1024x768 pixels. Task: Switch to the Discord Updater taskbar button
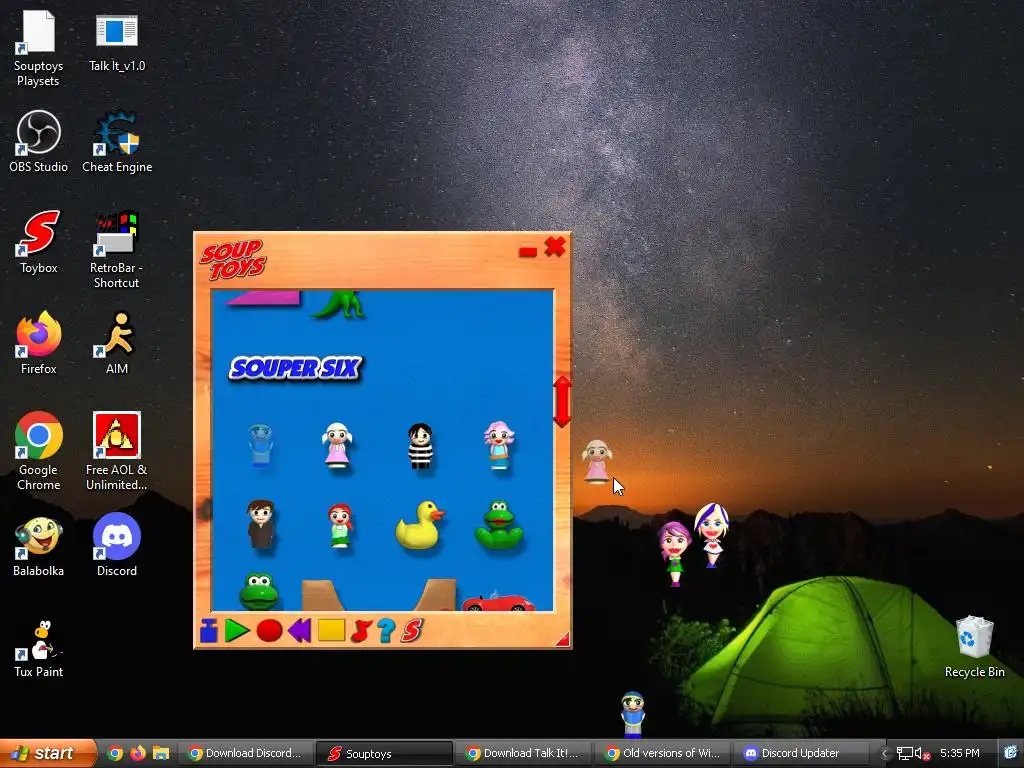(x=801, y=754)
